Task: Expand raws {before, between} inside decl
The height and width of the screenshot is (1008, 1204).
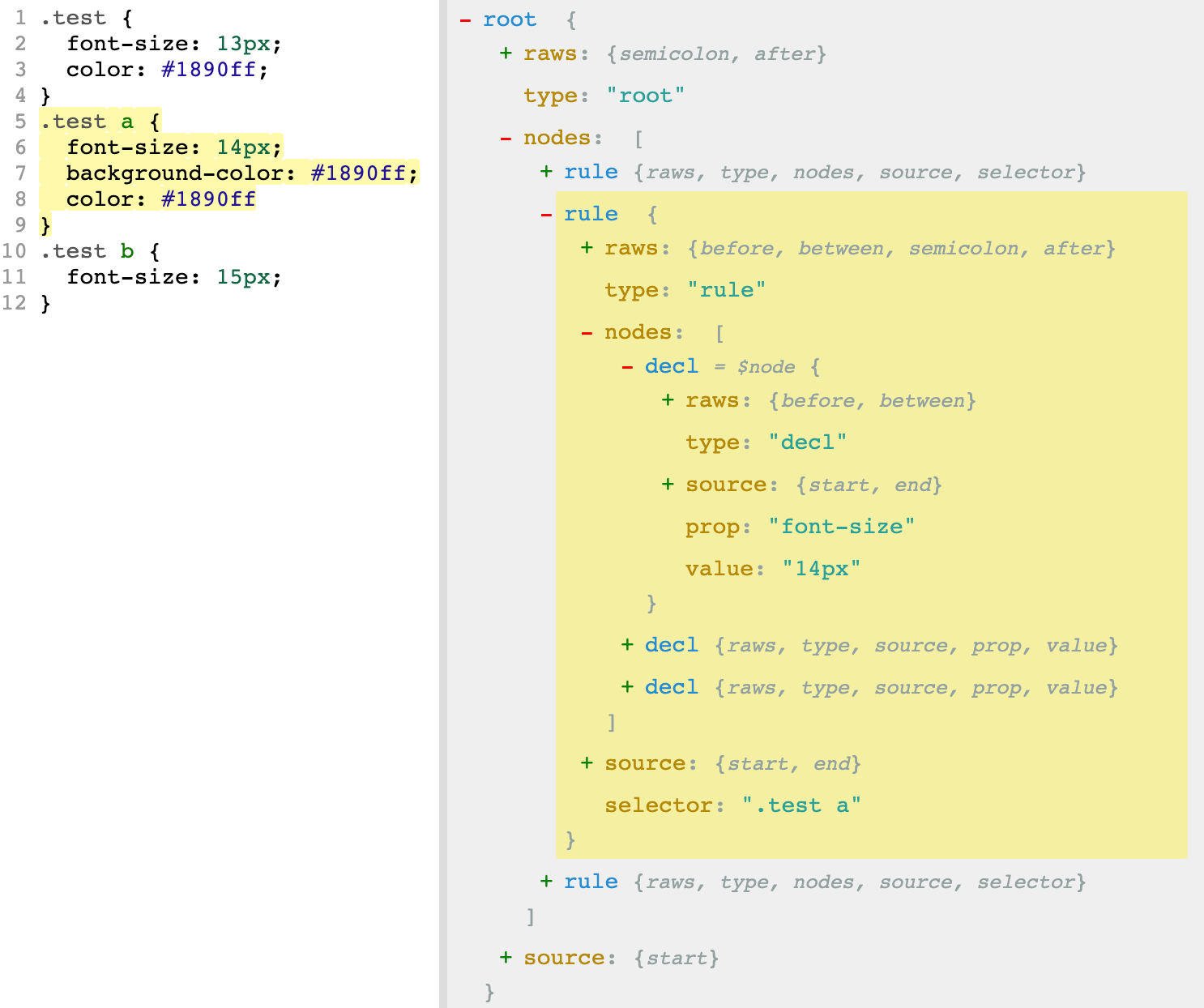Action: 668,400
